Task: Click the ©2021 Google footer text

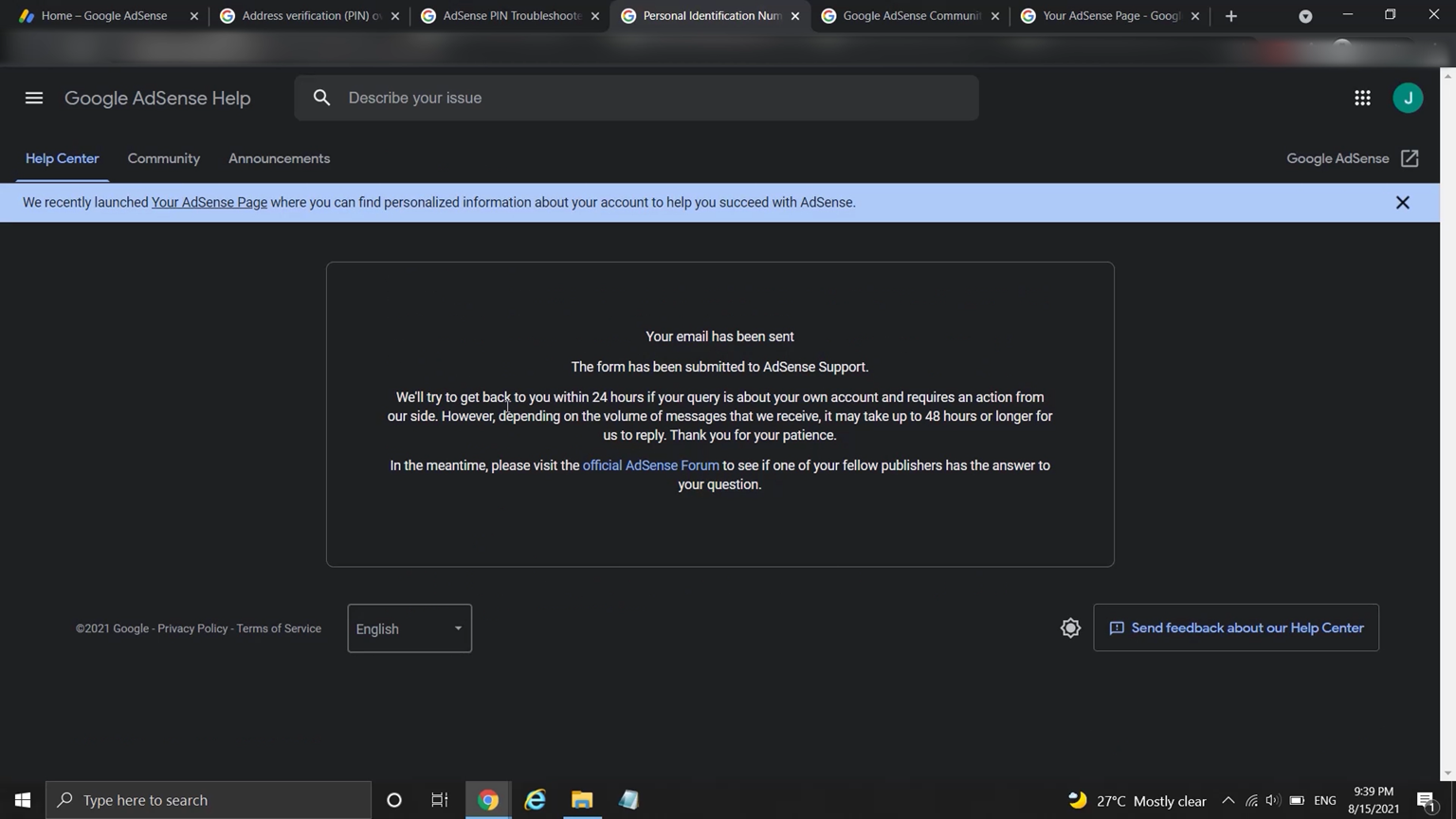Action: [x=112, y=628]
